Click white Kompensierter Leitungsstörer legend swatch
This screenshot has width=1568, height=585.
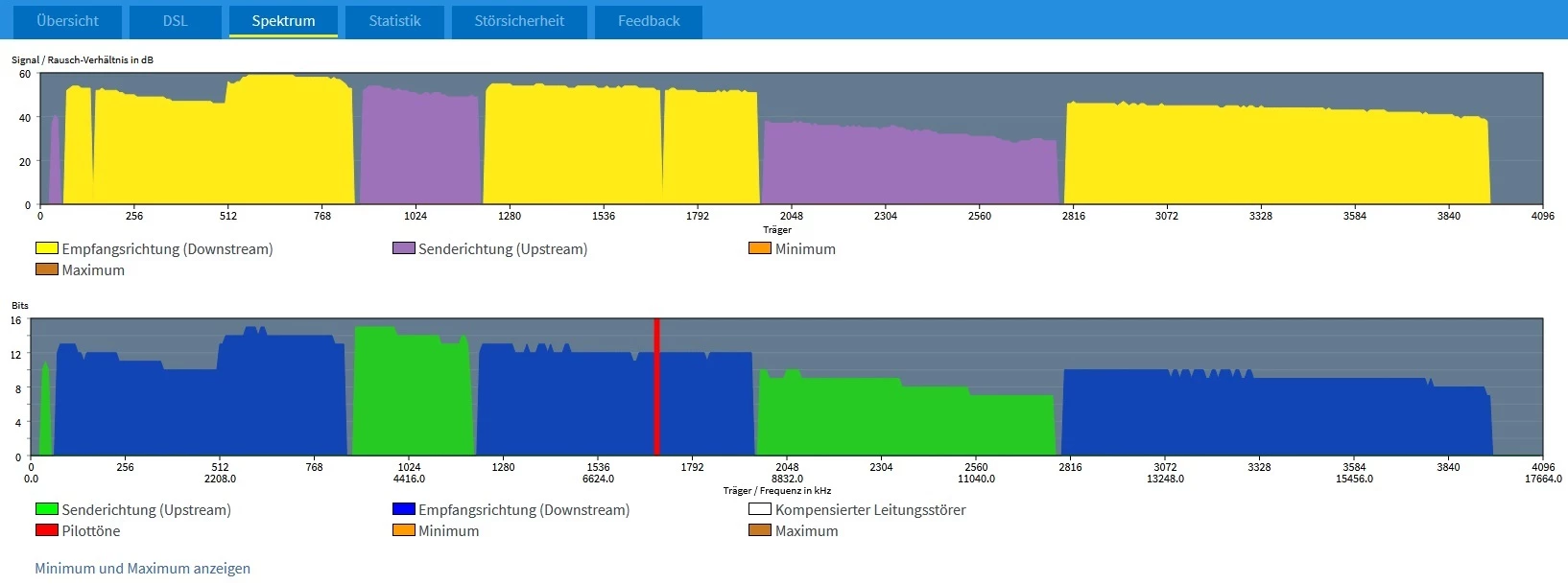[760, 509]
